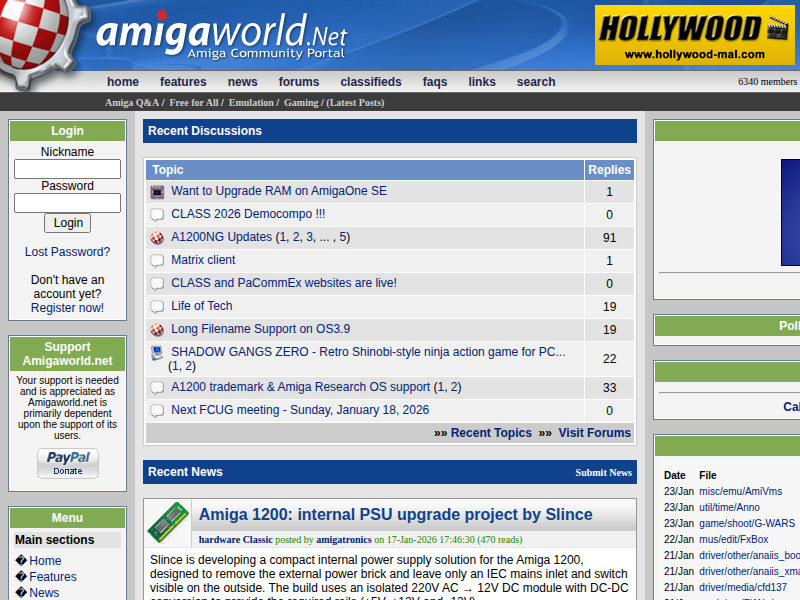Open the News link in Main sections
Viewport: 800px width, 600px height.
(44, 593)
